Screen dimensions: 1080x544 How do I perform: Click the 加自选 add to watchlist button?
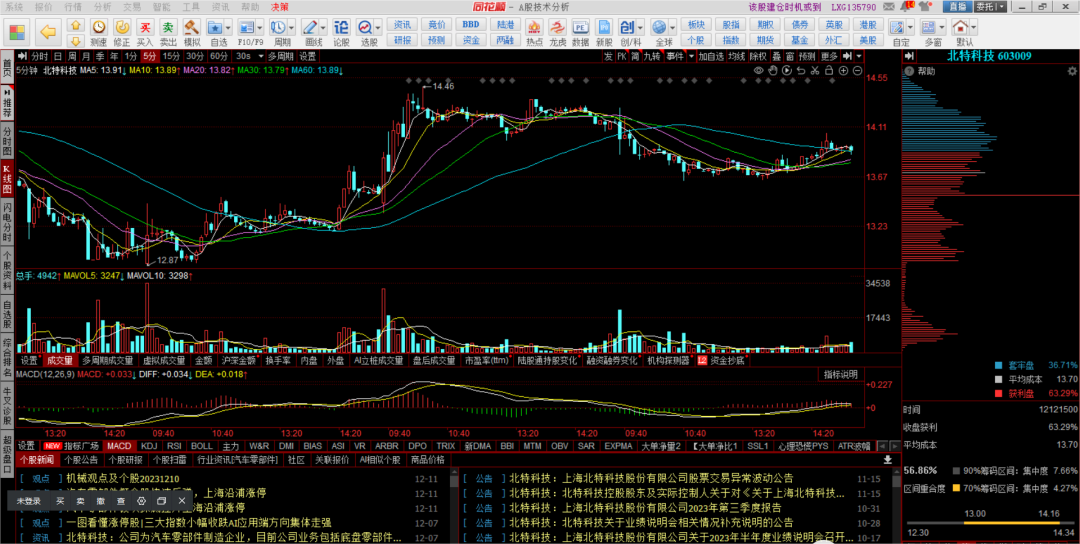tap(711, 56)
